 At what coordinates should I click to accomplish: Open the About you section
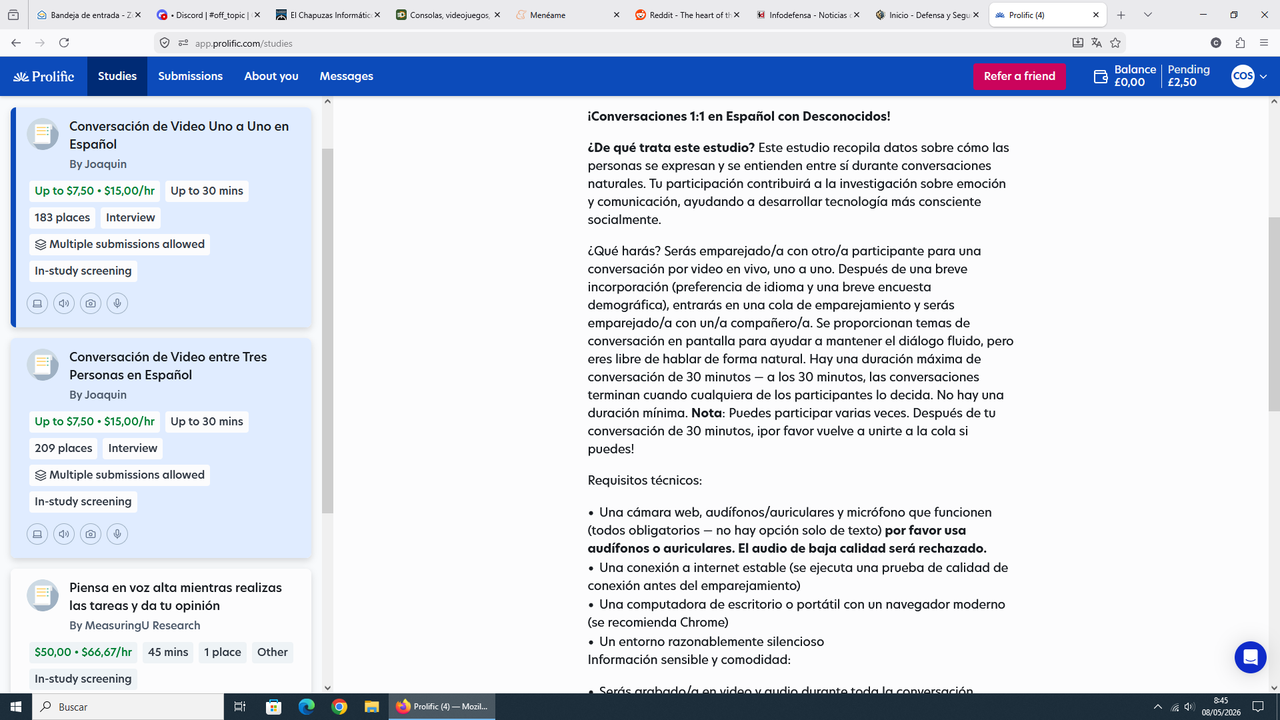[x=271, y=76]
